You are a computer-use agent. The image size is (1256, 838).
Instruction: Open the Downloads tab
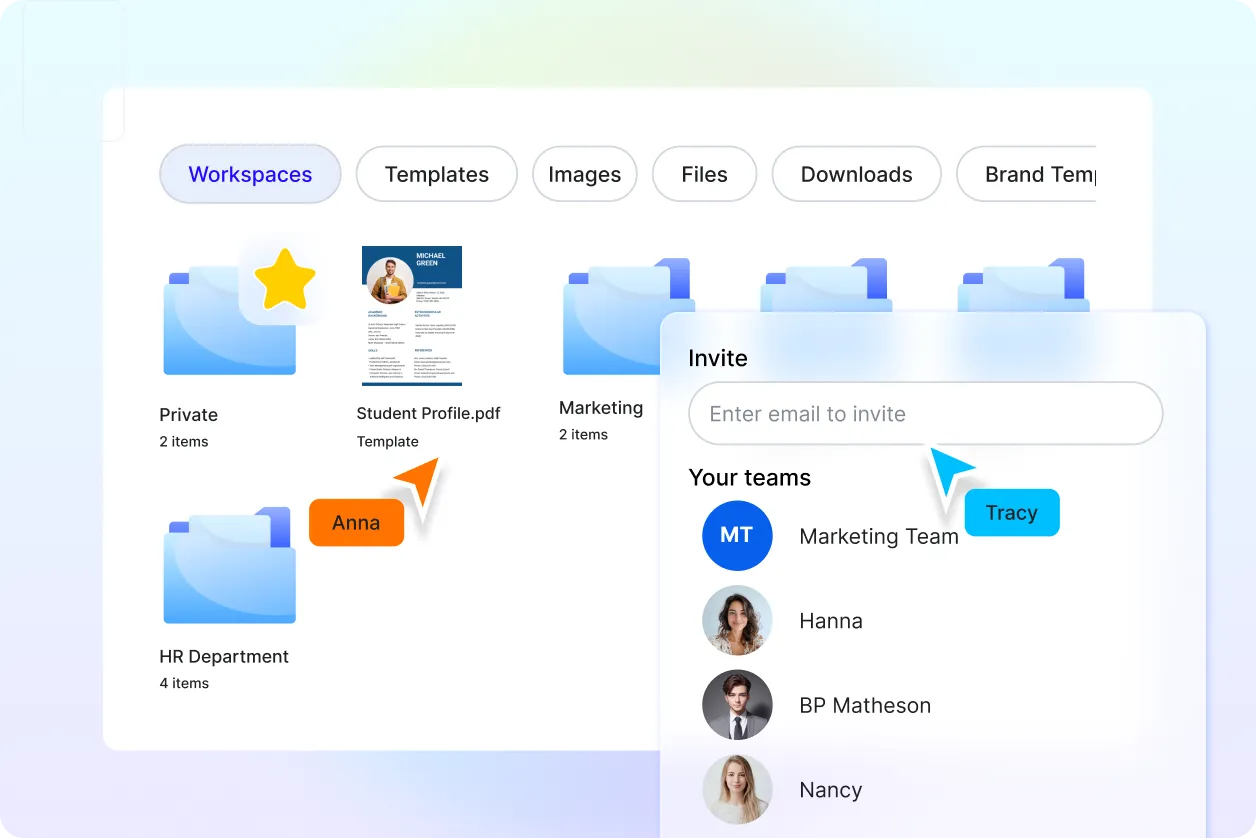(856, 174)
